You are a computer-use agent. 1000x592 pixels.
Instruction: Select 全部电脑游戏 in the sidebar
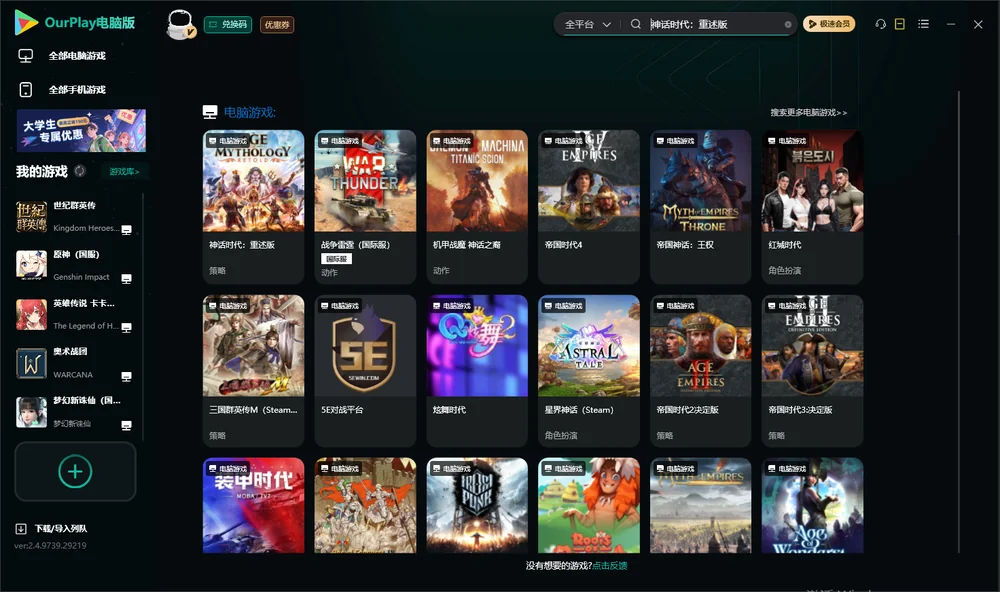pyautogui.click(x=77, y=56)
